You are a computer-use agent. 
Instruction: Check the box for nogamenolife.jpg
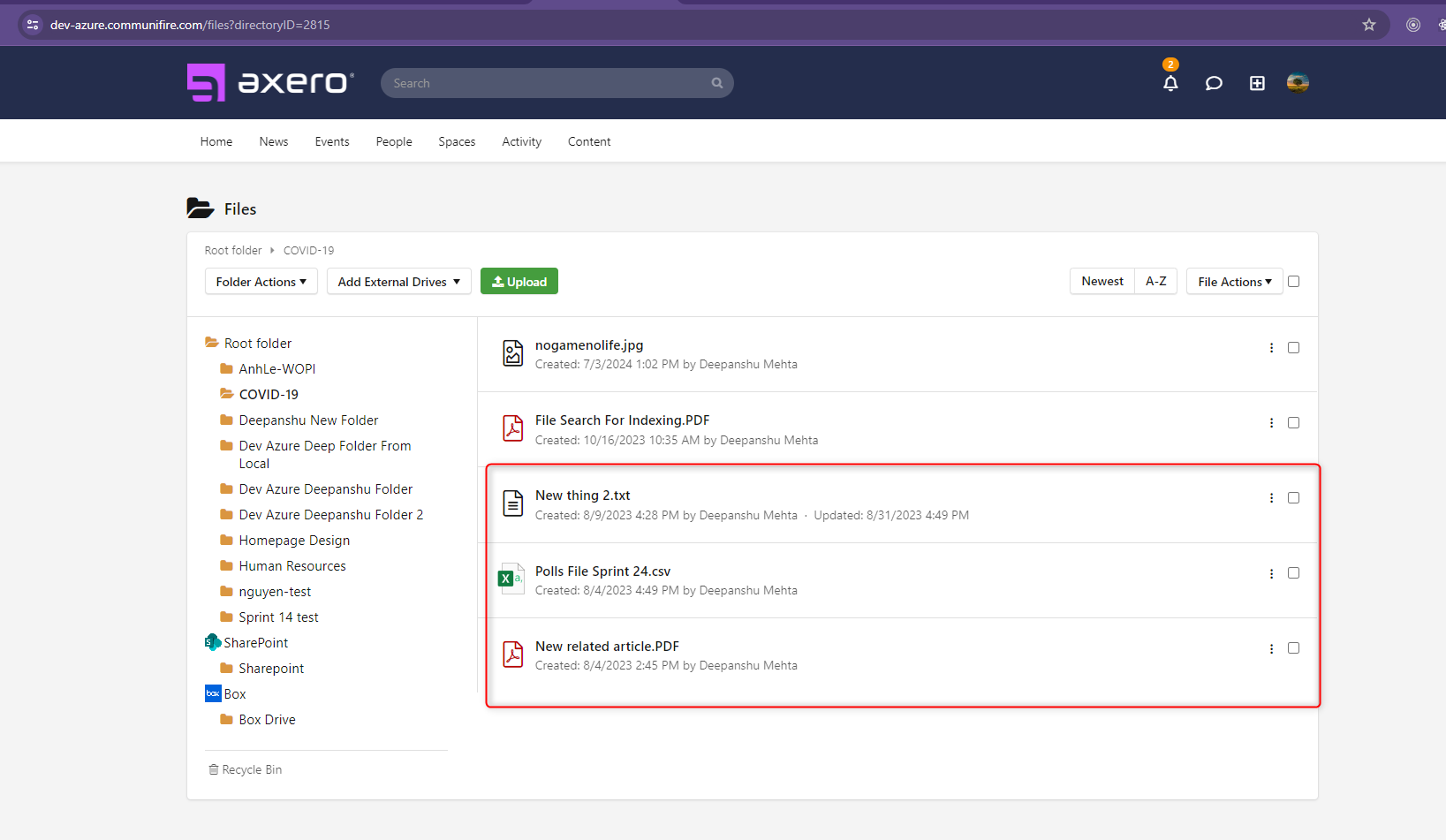tap(1294, 348)
